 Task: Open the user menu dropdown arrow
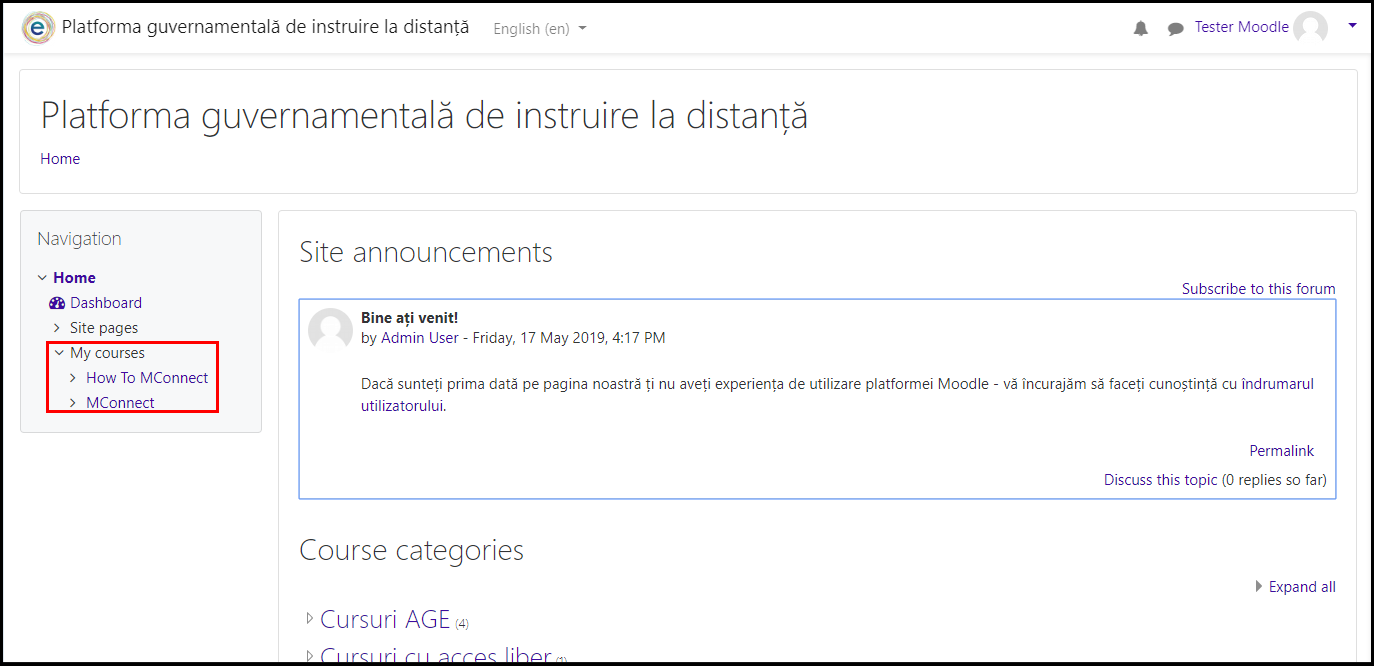(1352, 26)
